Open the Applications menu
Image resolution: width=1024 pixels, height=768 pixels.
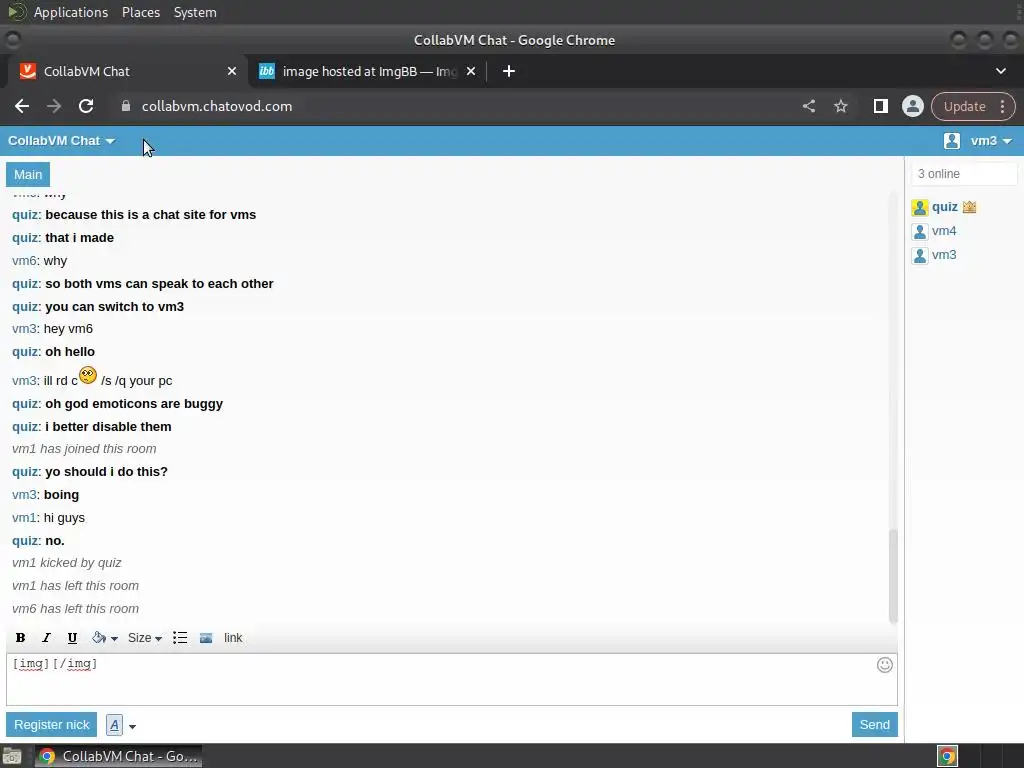click(x=71, y=12)
